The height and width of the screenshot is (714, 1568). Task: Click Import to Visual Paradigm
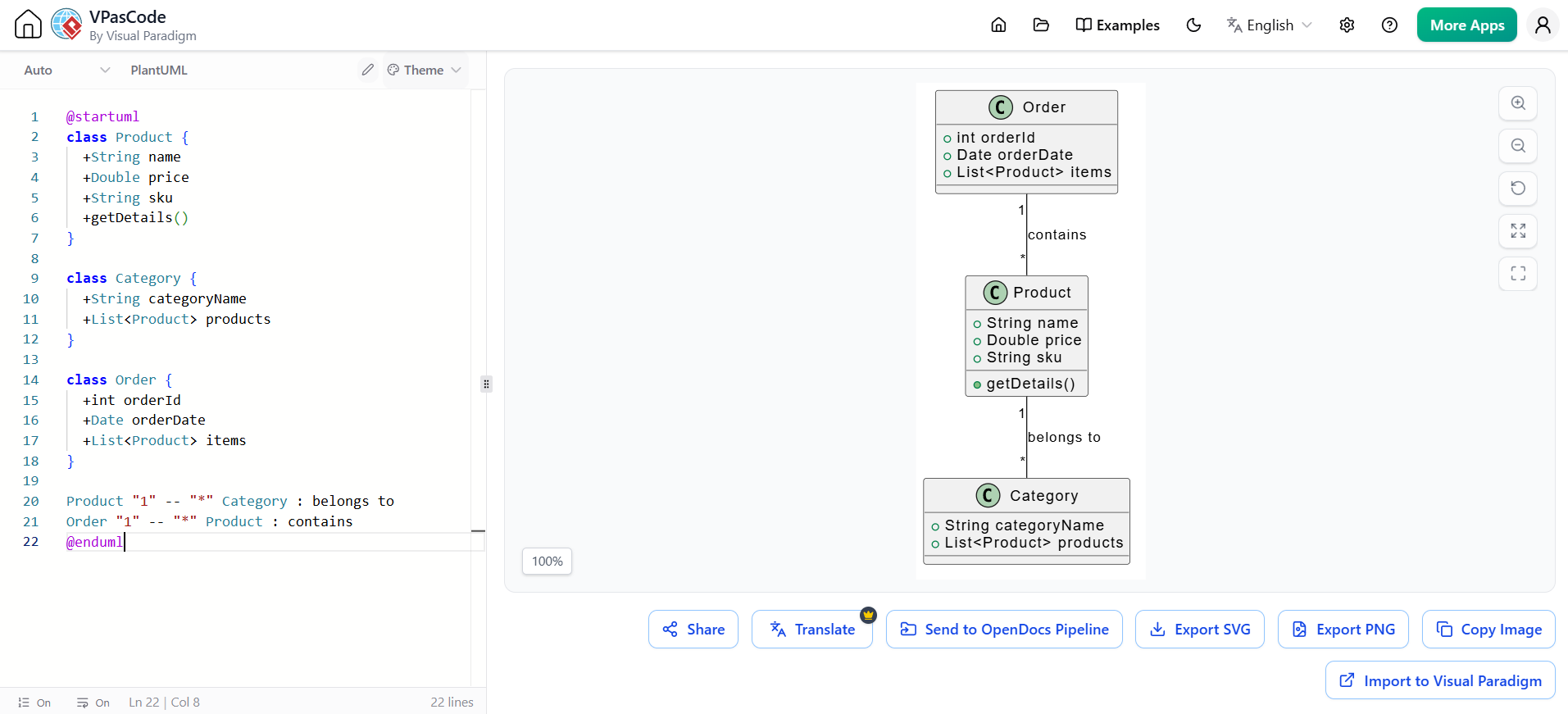1440,680
